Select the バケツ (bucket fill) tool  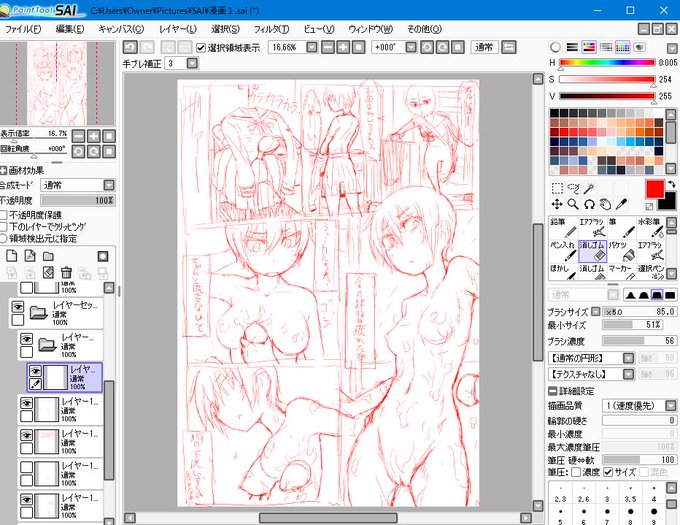pyautogui.click(x=621, y=251)
